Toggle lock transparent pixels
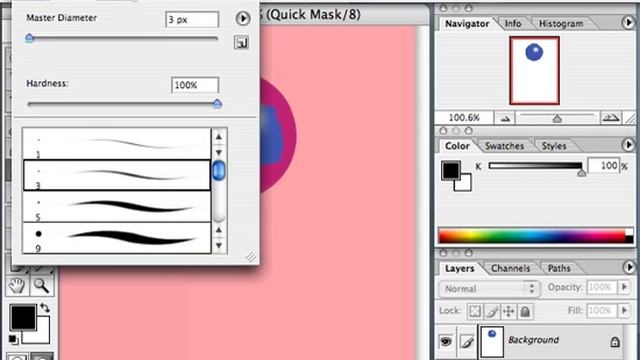This screenshot has height=360, width=640. pyautogui.click(x=475, y=311)
